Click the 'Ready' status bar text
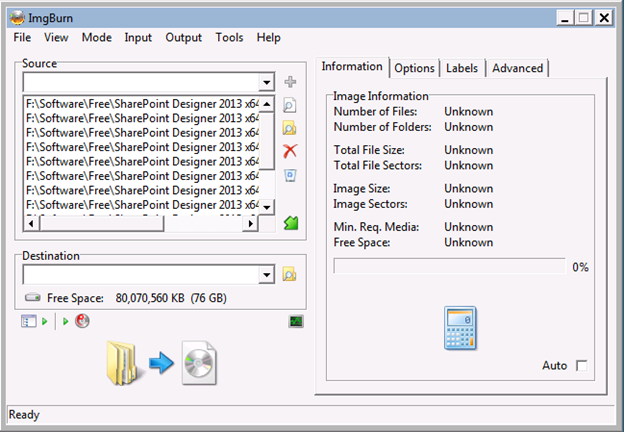Image resolution: width=624 pixels, height=432 pixels. click(24, 414)
